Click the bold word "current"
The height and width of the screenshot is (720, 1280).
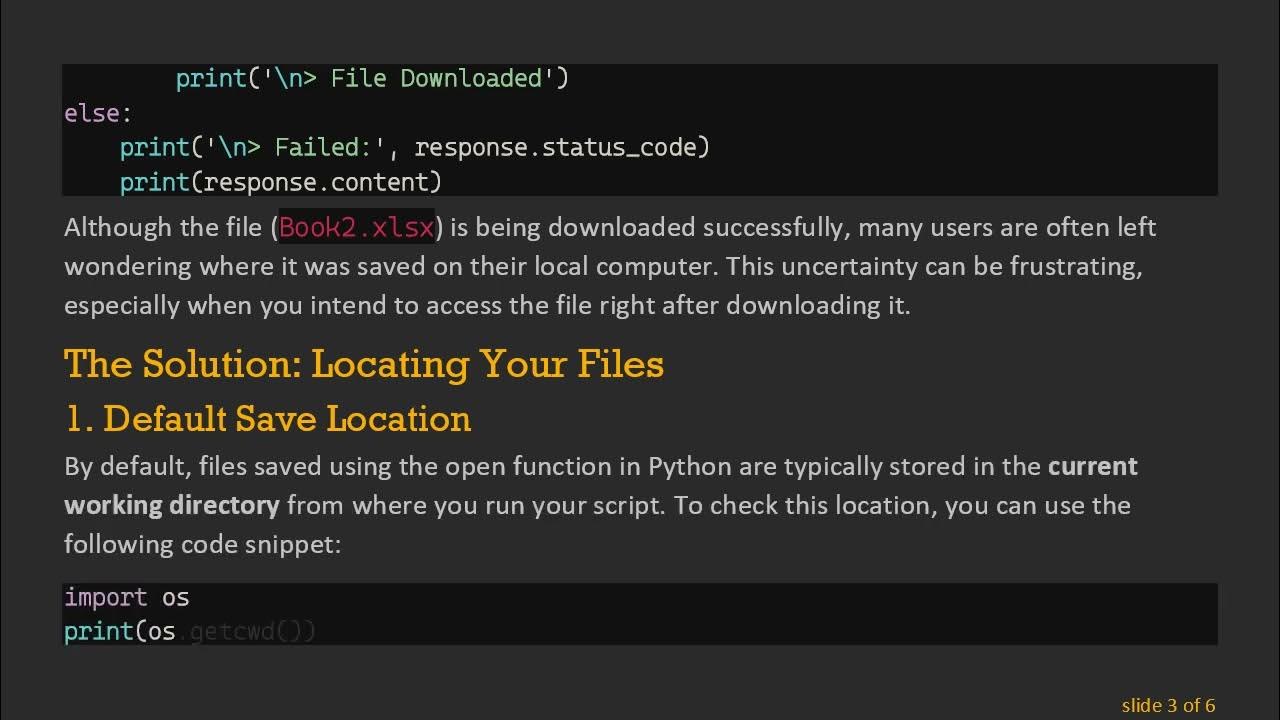(x=1092, y=467)
